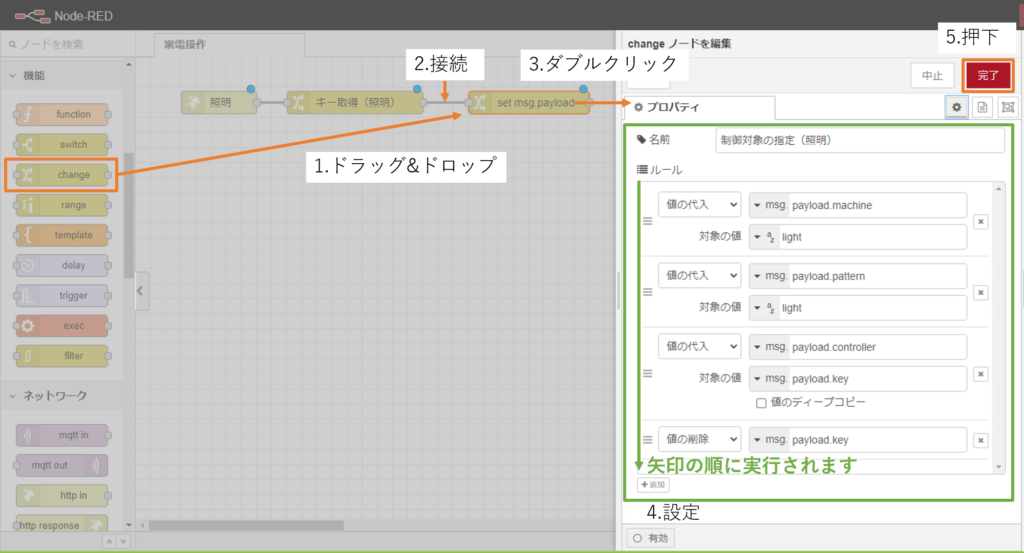Edit the 名前 field
Screen dimensions: 1024x553
(x=859, y=140)
